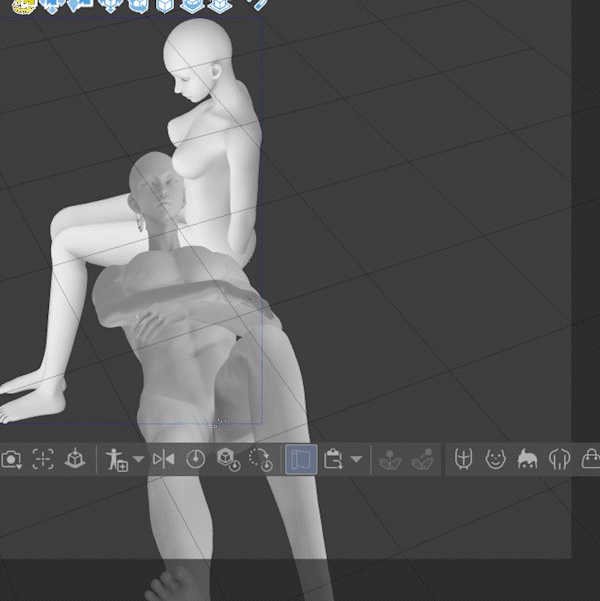Image resolution: width=600 pixels, height=601 pixels.
Task: Flip the pose horizontally with mirror icon
Action: coord(163,459)
